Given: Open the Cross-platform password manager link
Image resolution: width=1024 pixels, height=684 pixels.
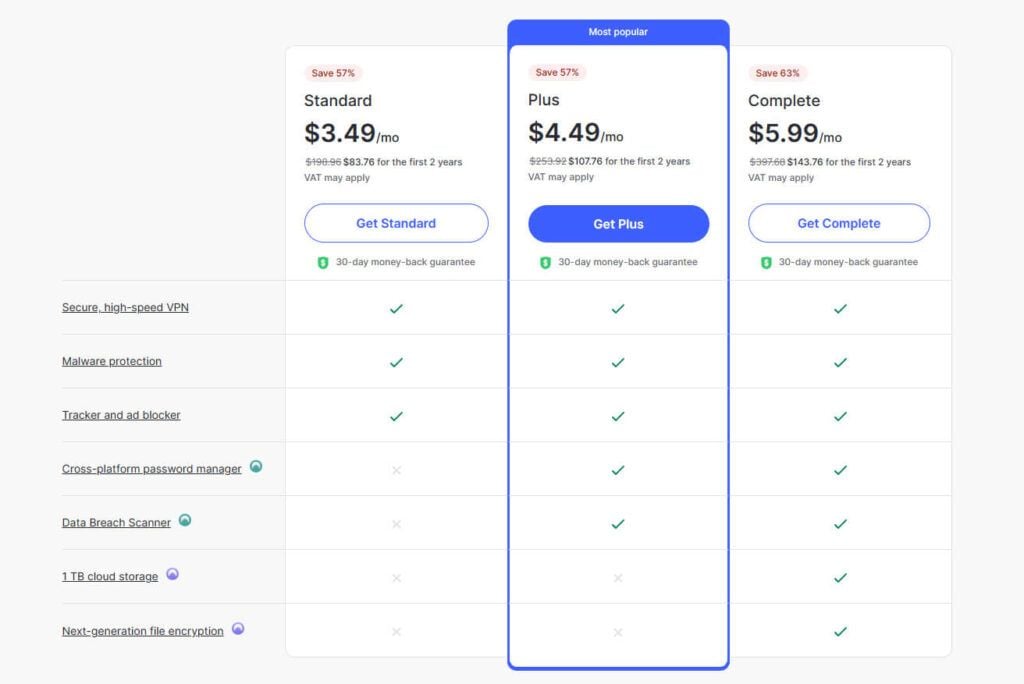Looking at the screenshot, I should pyautogui.click(x=151, y=469).
